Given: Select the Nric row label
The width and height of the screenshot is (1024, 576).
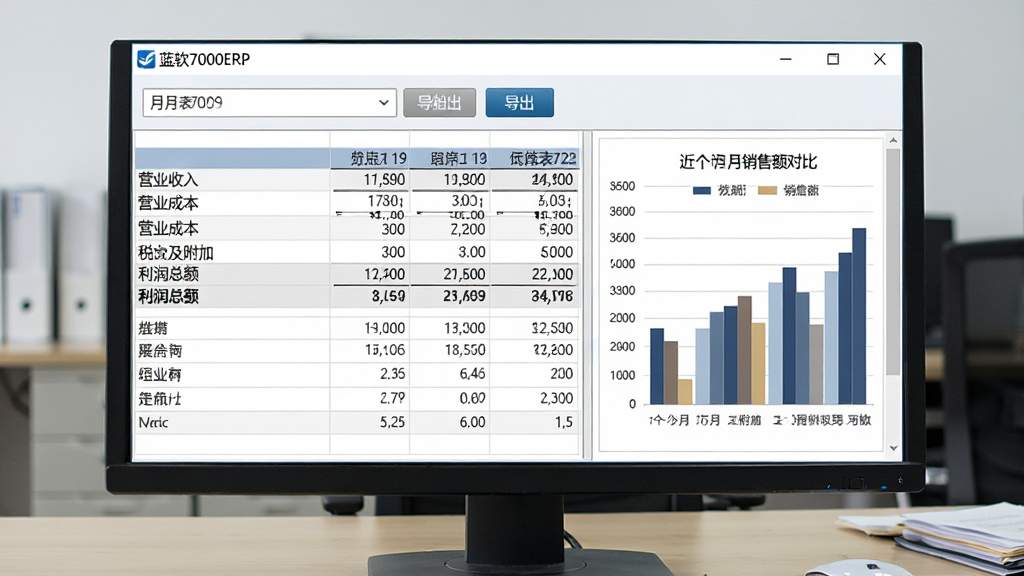Looking at the screenshot, I should (153, 423).
